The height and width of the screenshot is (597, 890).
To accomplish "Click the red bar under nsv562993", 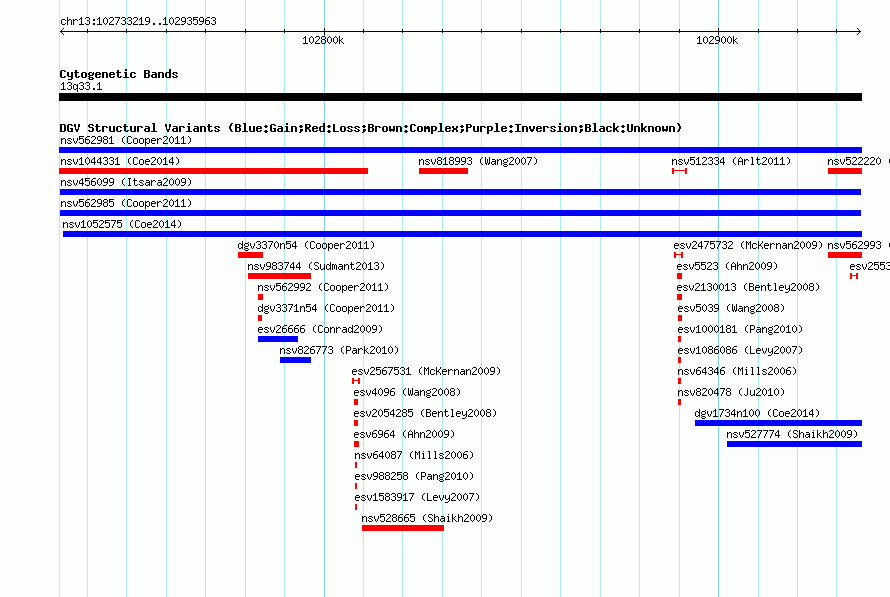I will click(845, 255).
